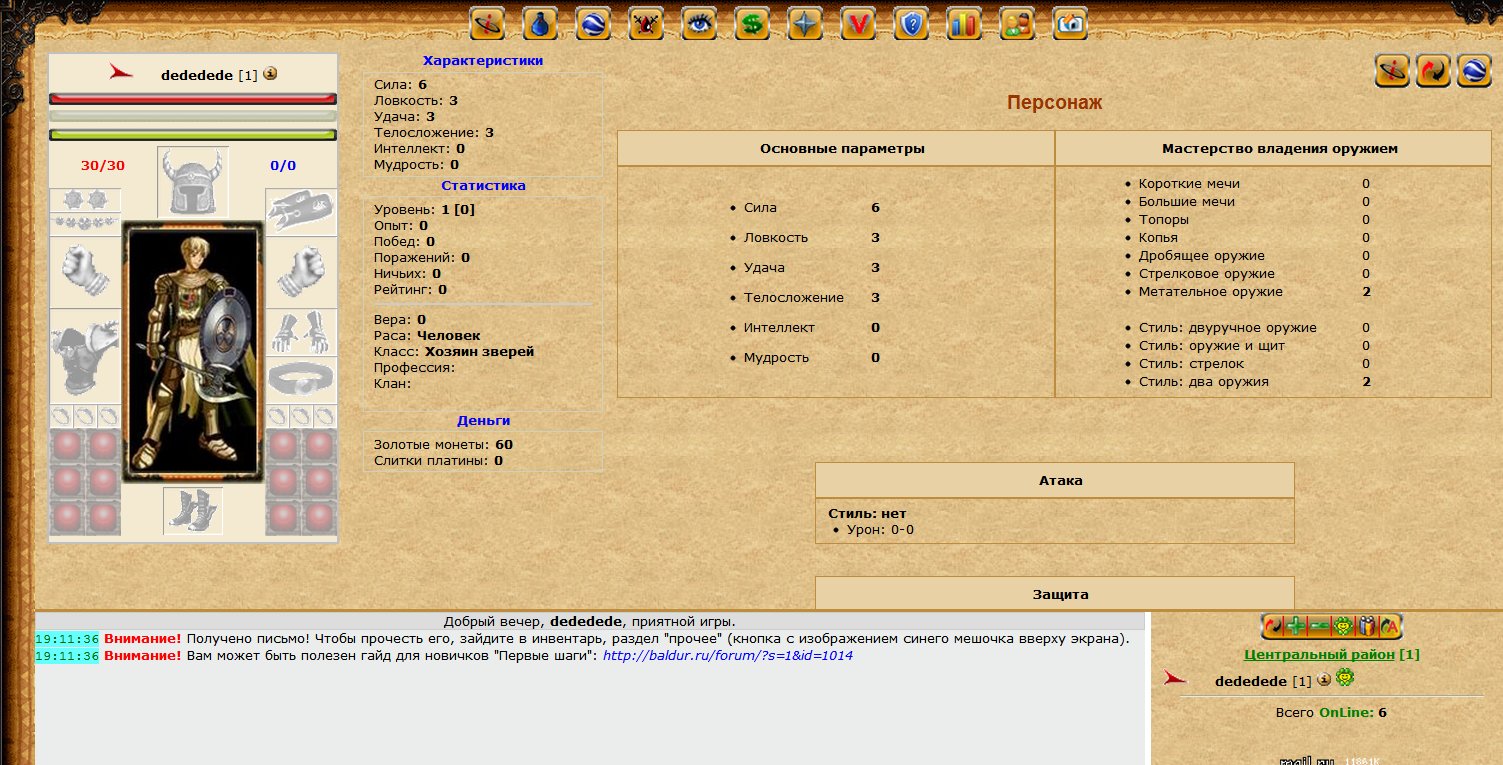Click the empty helmet equipment slot
The height and width of the screenshot is (765, 1503).
pos(193,181)
